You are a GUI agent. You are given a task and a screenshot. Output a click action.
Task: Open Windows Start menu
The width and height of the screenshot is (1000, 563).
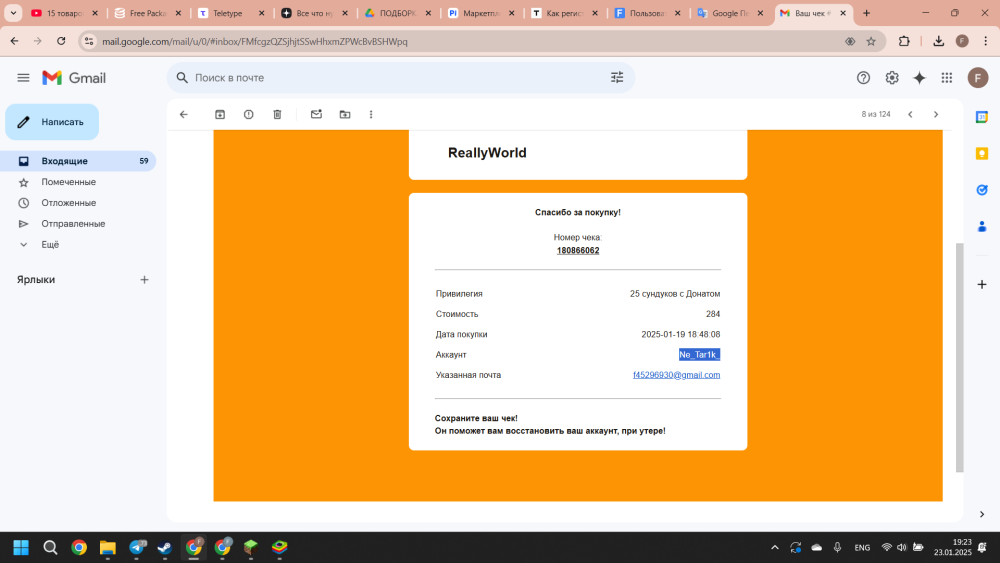tap(21, 547)
